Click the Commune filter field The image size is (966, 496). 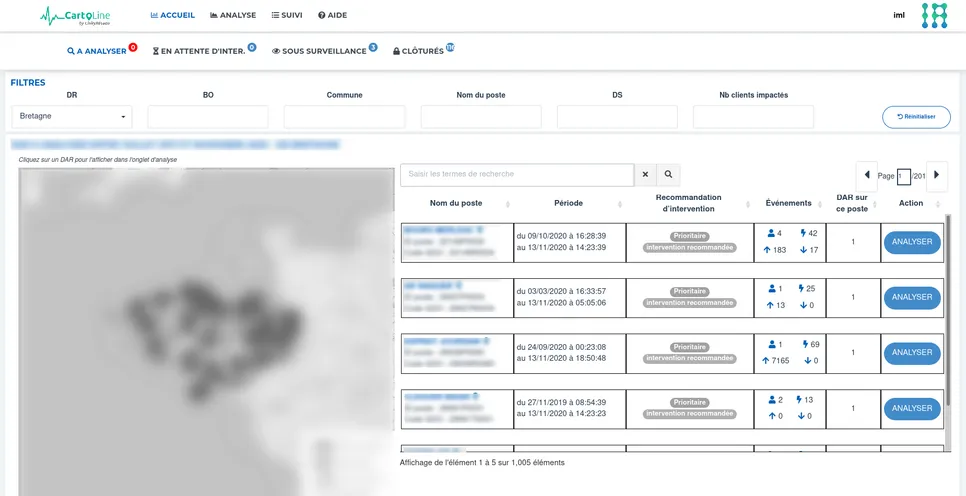click(x=344, y=116)
